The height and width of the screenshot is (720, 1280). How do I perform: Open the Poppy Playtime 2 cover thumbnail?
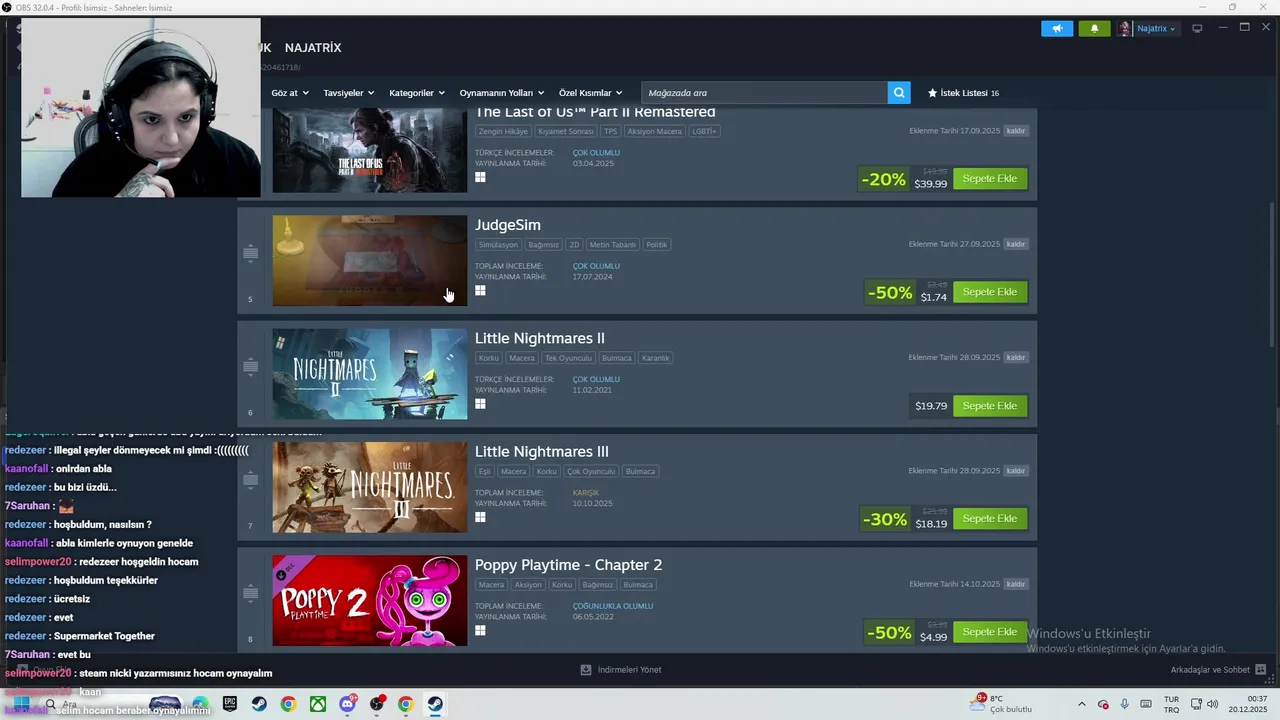pyautogui.click(x=369, y=600)
